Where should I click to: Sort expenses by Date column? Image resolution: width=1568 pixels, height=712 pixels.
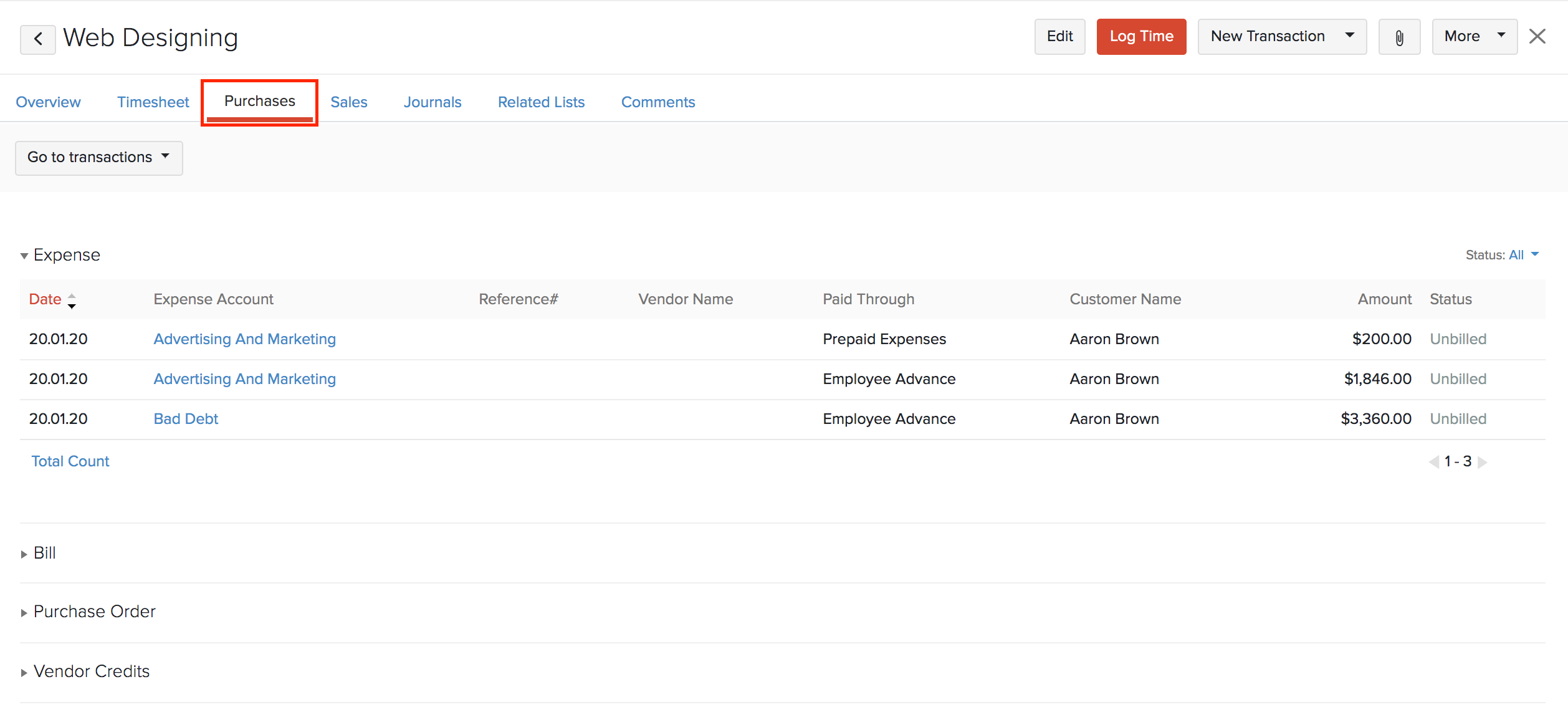pos(45,299)
